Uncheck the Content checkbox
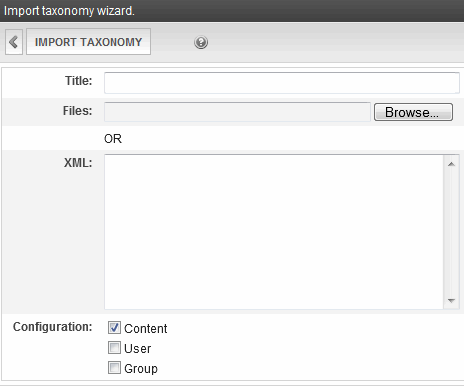This screenshot has height=386, width=464. point(114,328)
